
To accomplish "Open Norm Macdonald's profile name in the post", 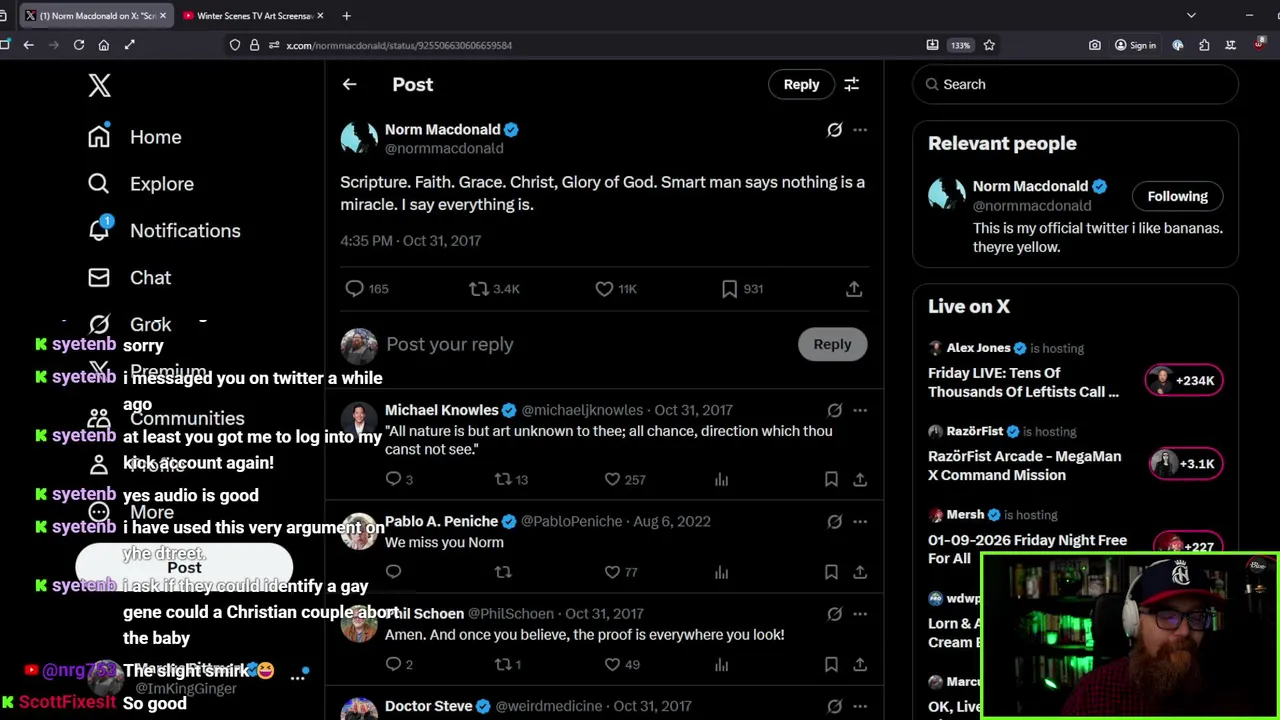I will 442,130.
